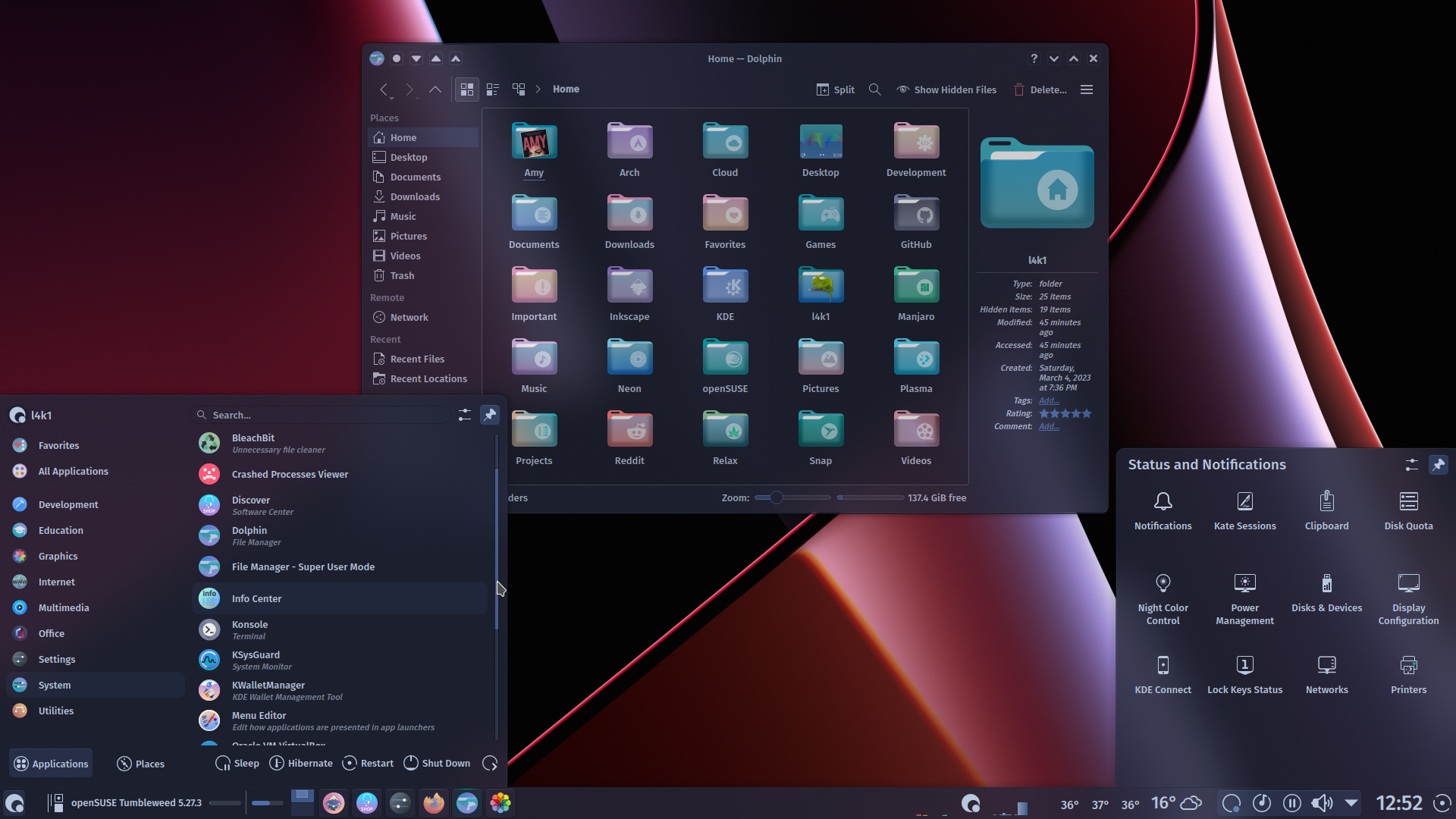The image size is (1456, 819).
Task: Open Dolphin search magnifier icon
Action: click(874, 89)
